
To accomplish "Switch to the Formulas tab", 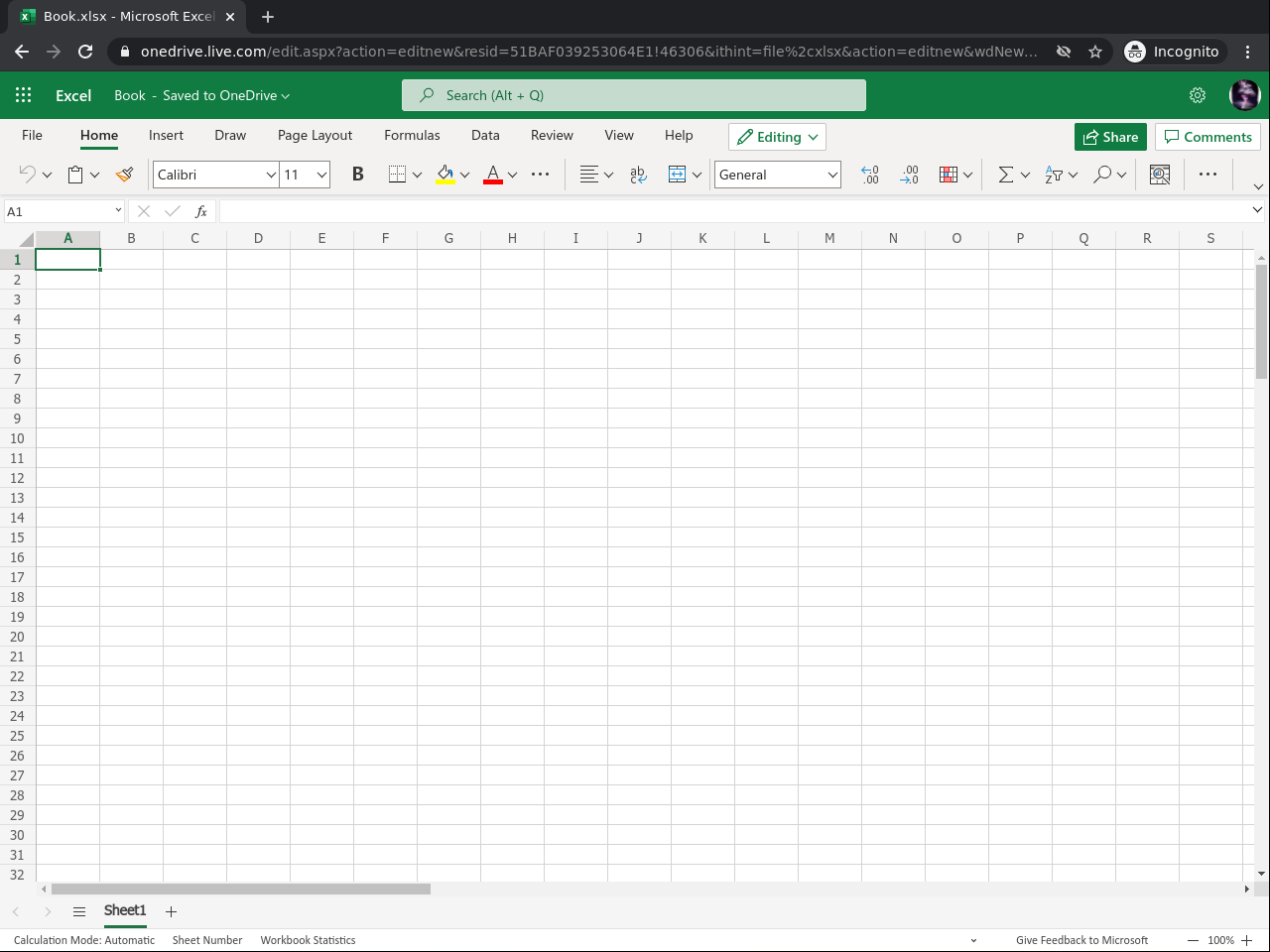I will [x=412, y=136].
